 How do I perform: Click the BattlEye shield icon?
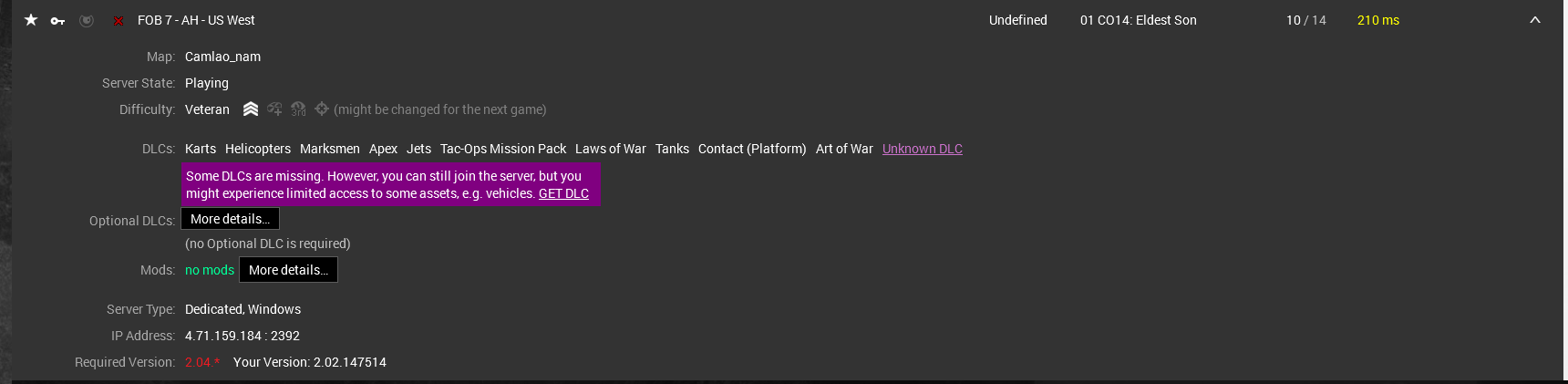[87, 20]
